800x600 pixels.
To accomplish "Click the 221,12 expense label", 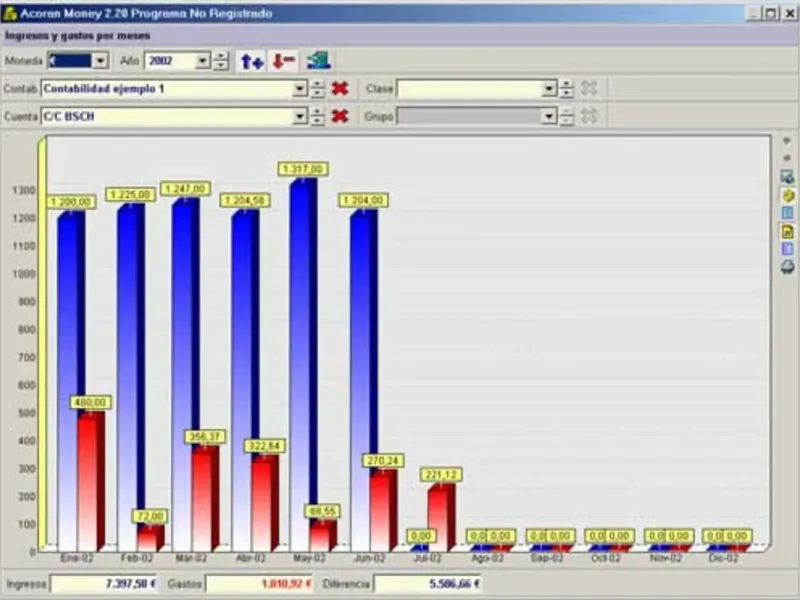I will [x=441, y=475].
